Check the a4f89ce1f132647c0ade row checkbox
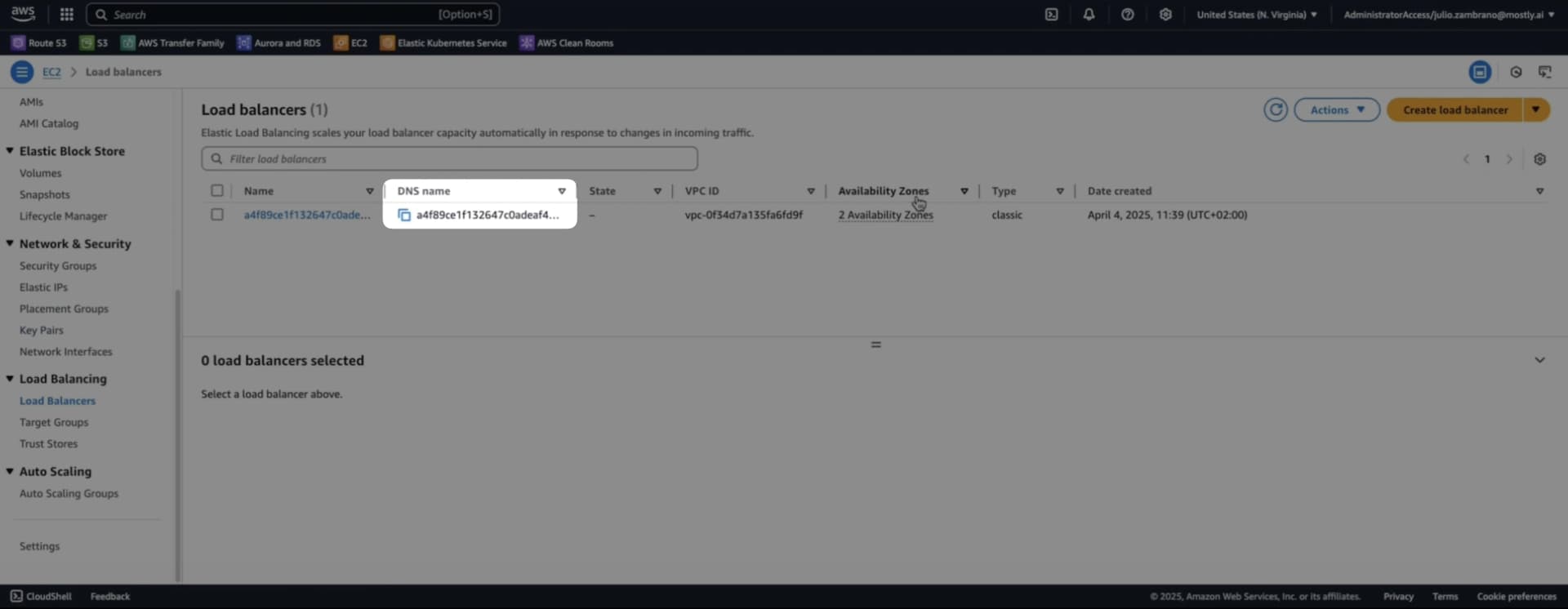The height and width of the screenshot is (609, 1568). click(x=216, y=215)
